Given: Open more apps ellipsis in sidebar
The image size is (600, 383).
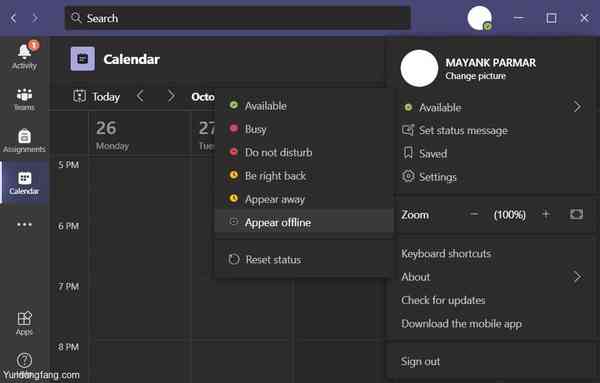Looking at the screenshot, I should tap(24, 225).
